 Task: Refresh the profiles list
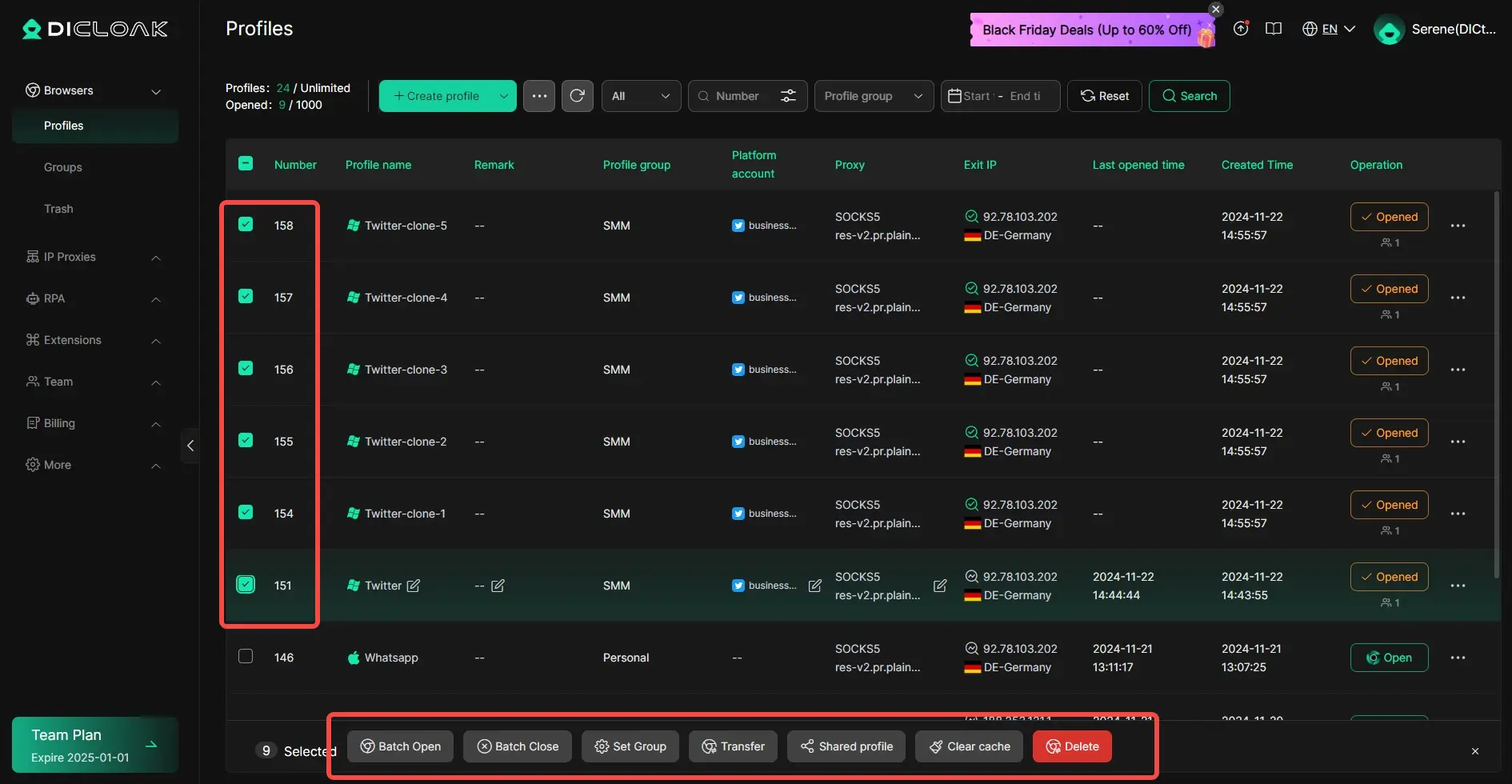tap(578, 96)
